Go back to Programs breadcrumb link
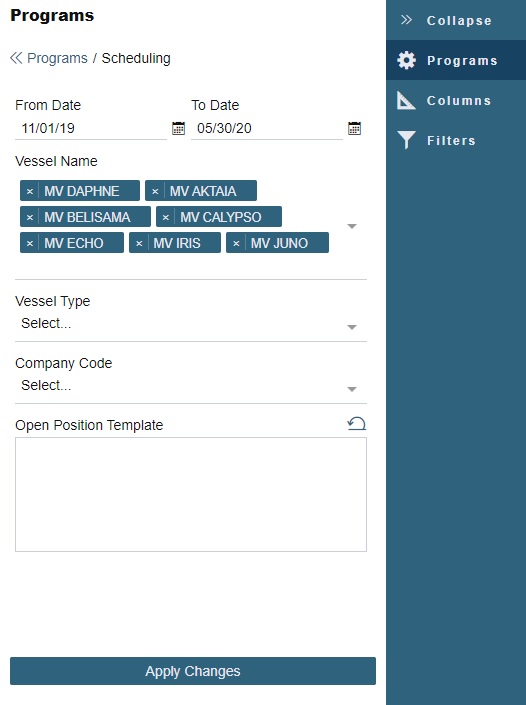 (x=57, y=58)
